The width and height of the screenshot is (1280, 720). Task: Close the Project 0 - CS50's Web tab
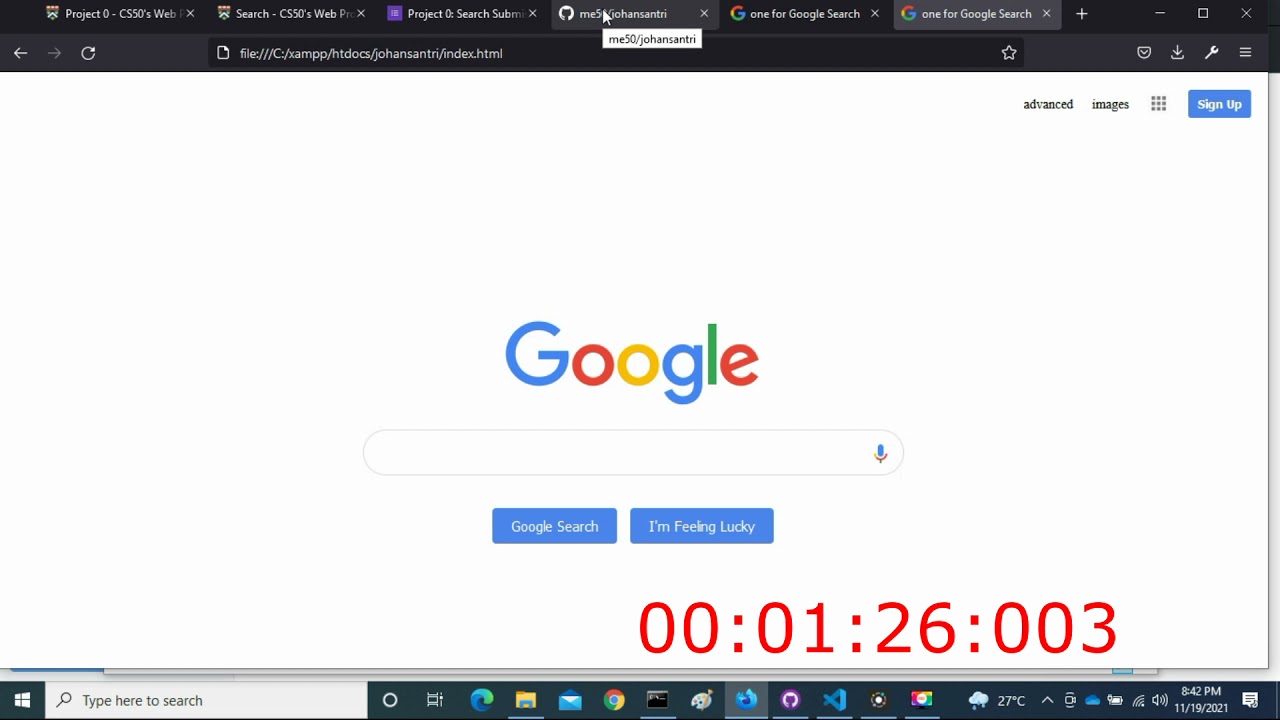point(190,14)
